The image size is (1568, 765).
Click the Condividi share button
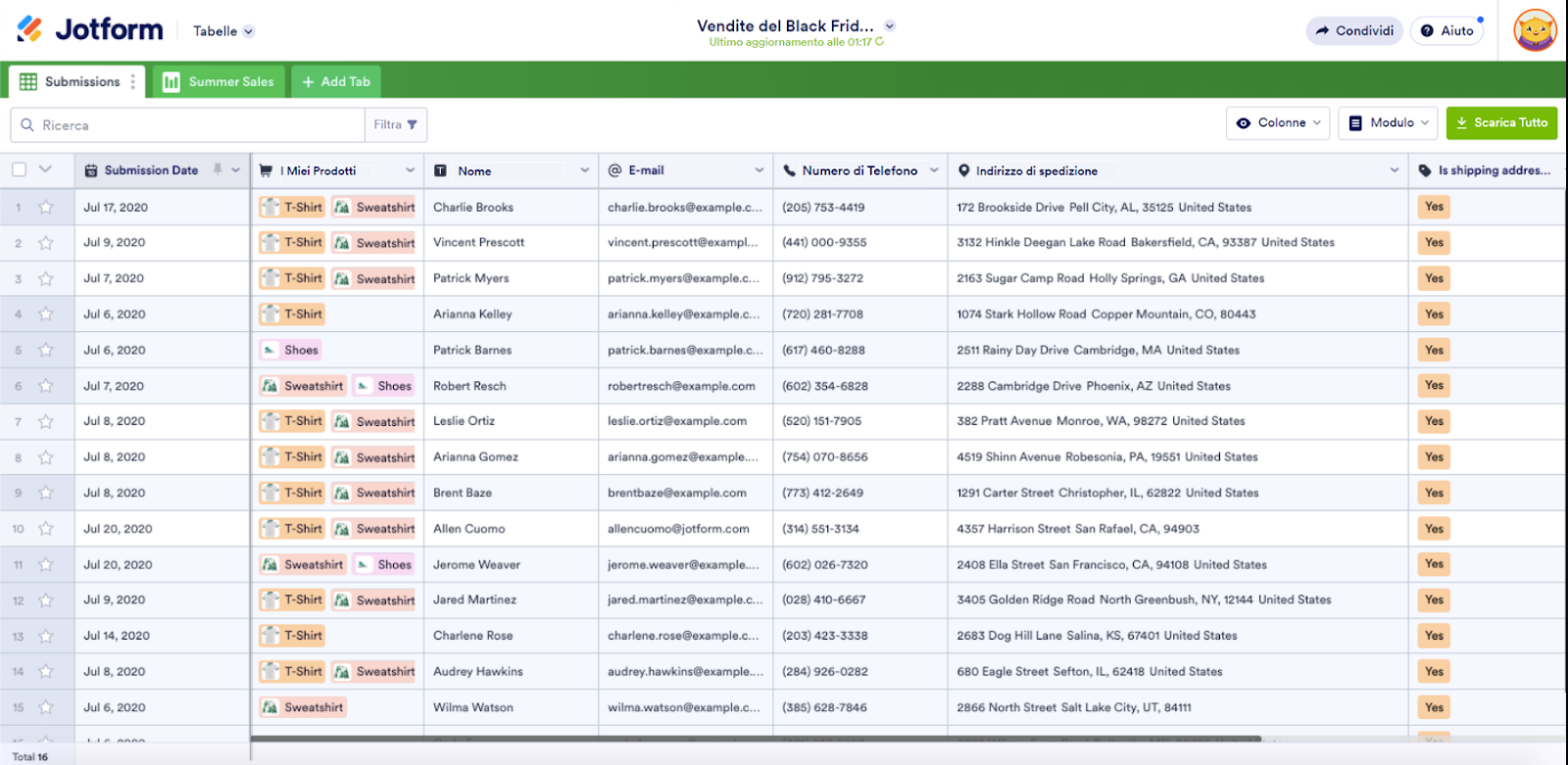[1354, 31]
